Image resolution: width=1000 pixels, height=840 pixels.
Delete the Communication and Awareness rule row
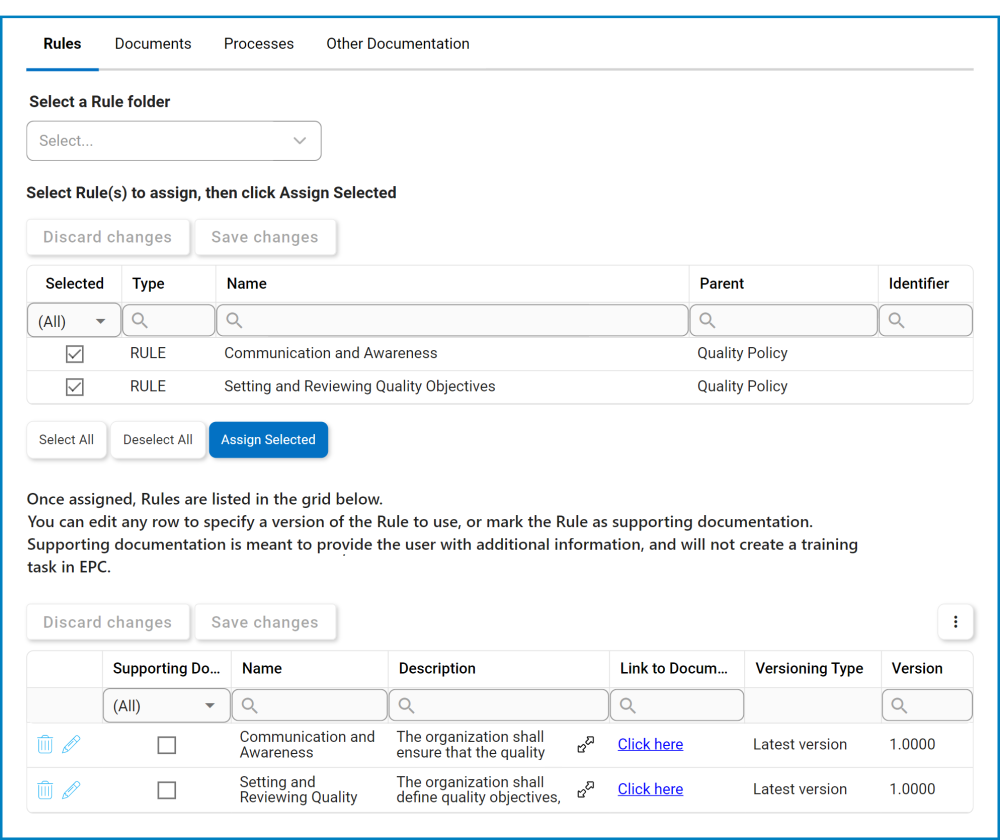[x=44, y=744]
